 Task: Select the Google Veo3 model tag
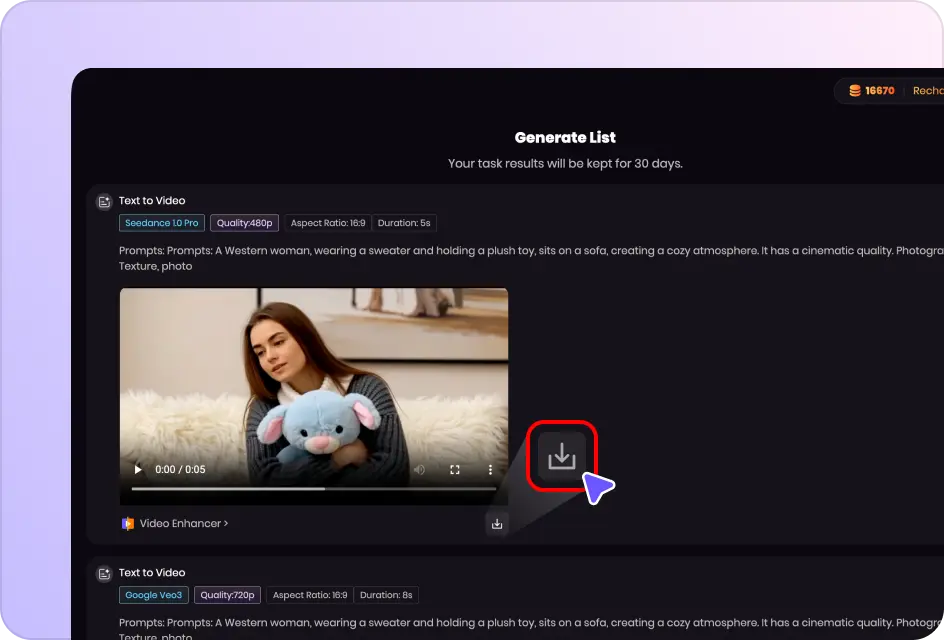click(153, 595)
